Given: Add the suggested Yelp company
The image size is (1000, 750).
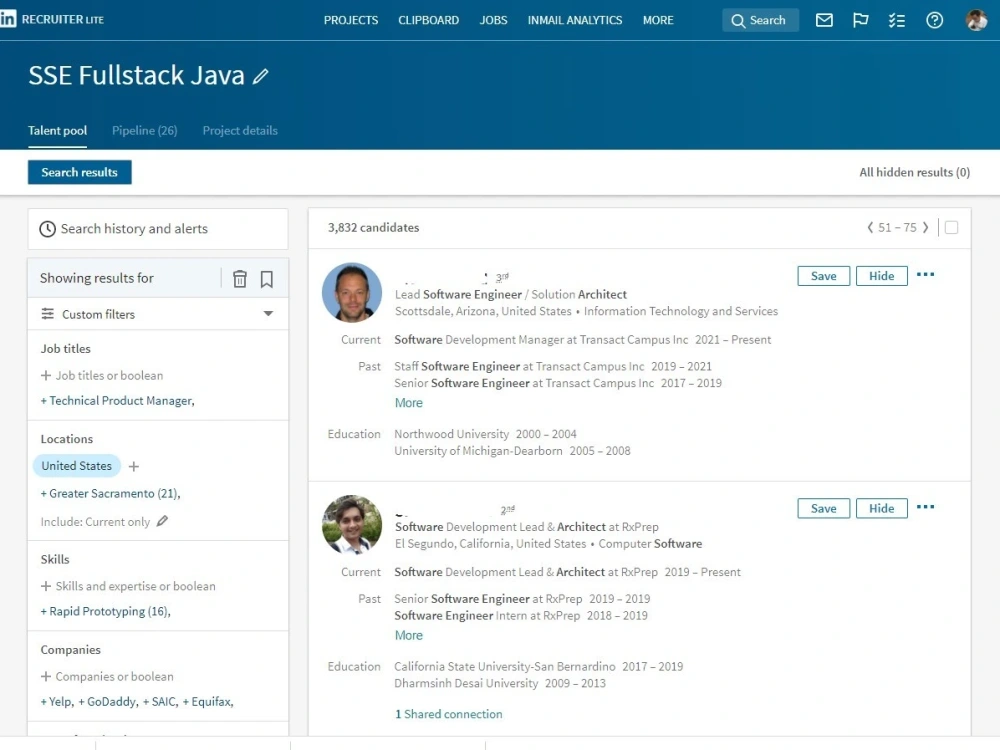Looking at the screenshot, I should pos(57,702).
